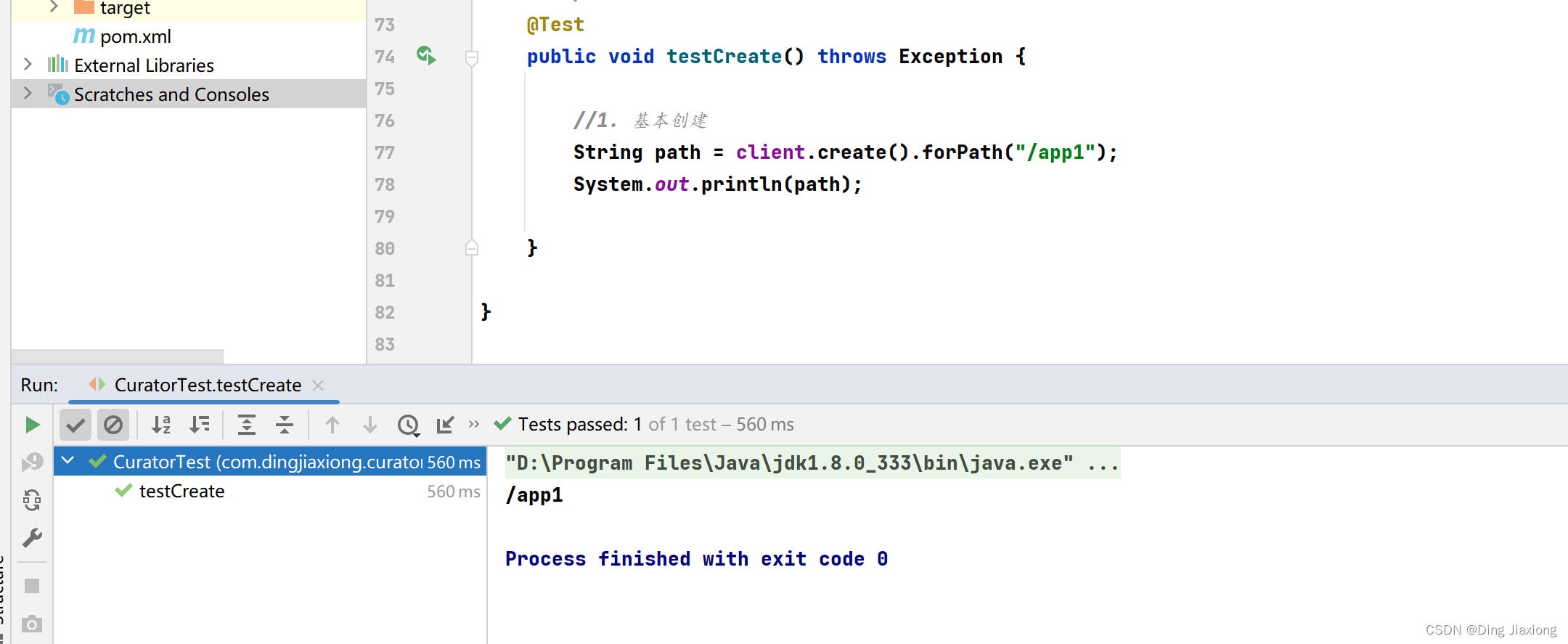
Task: Click System.out.println statement on line 78
Action: click(x=718, y=184)
